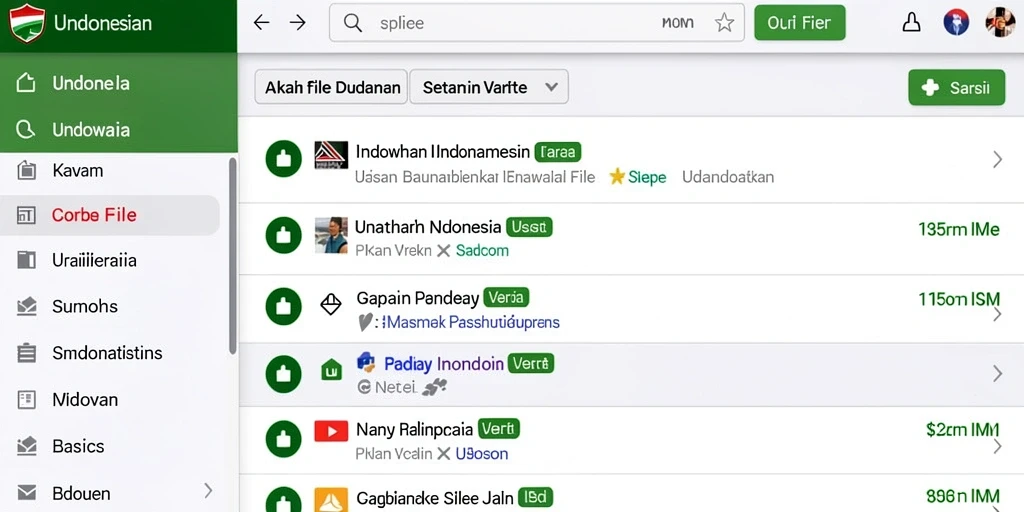The image size is (1024, 512).
Task: Click the green circle icon on Unatharh Ndonesia row
Action: tap(283, 235)
